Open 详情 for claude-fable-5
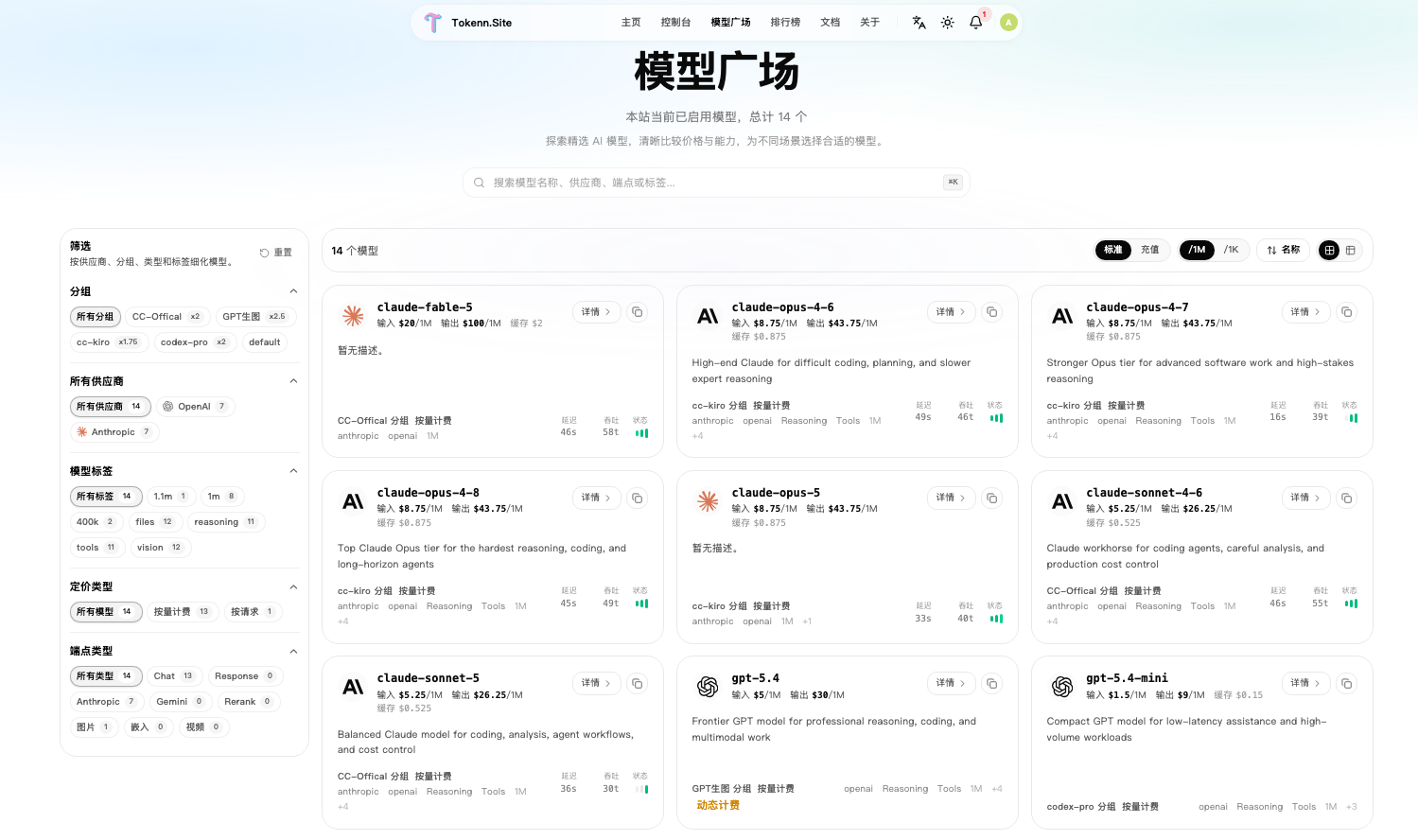Image resolution: width=1418 pixels, height=840 pixels. [596, 312]
